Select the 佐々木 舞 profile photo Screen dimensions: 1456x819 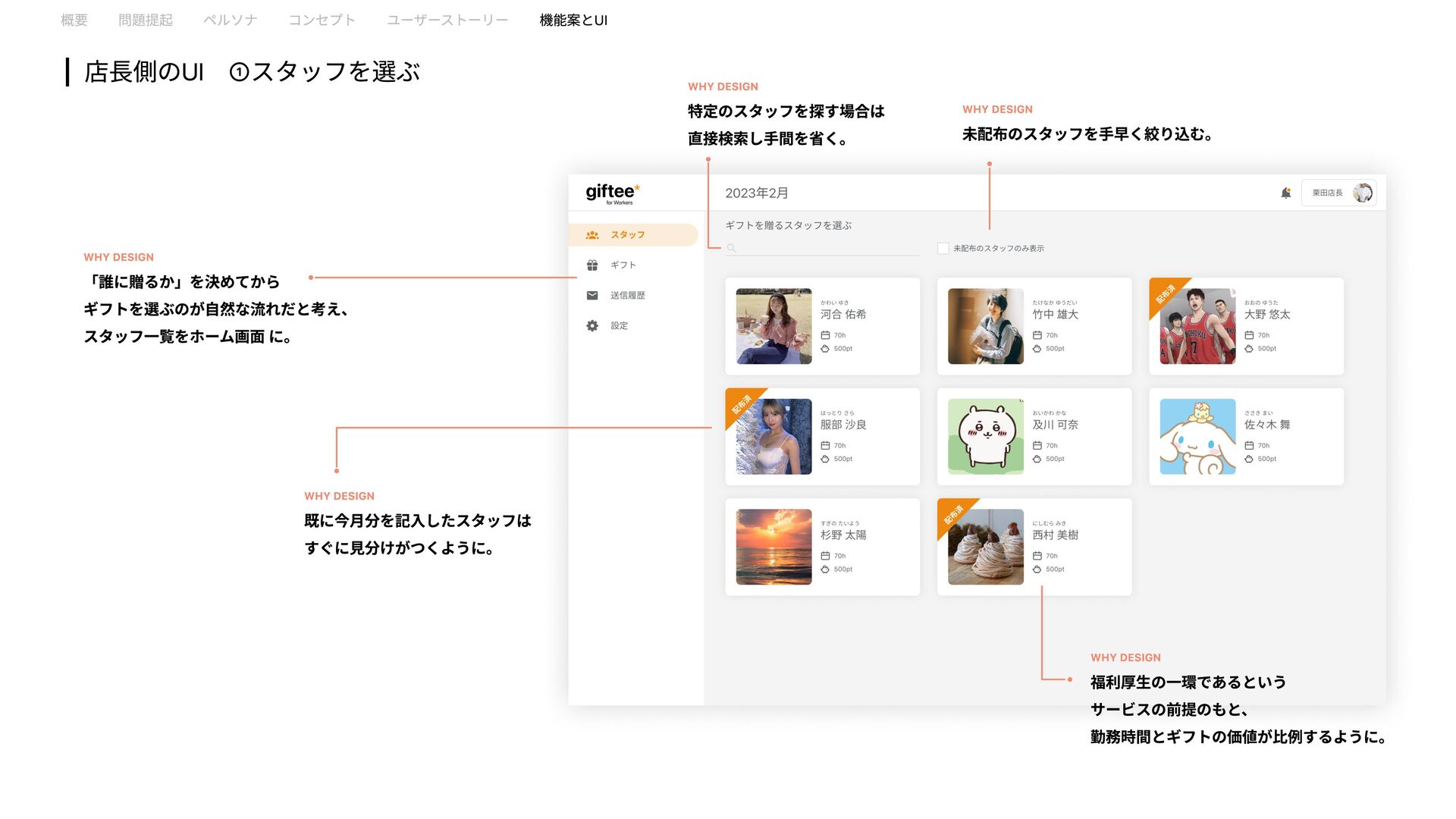1197,437
